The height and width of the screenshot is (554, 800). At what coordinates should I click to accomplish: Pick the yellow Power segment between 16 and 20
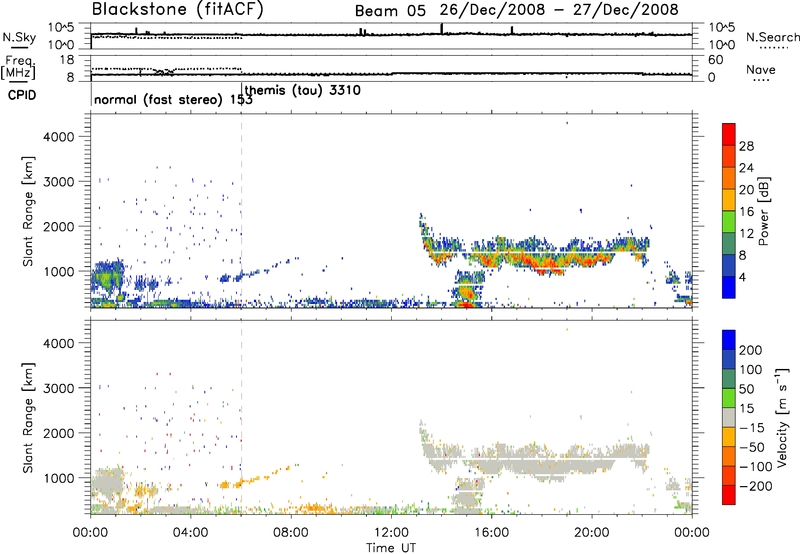729,200
